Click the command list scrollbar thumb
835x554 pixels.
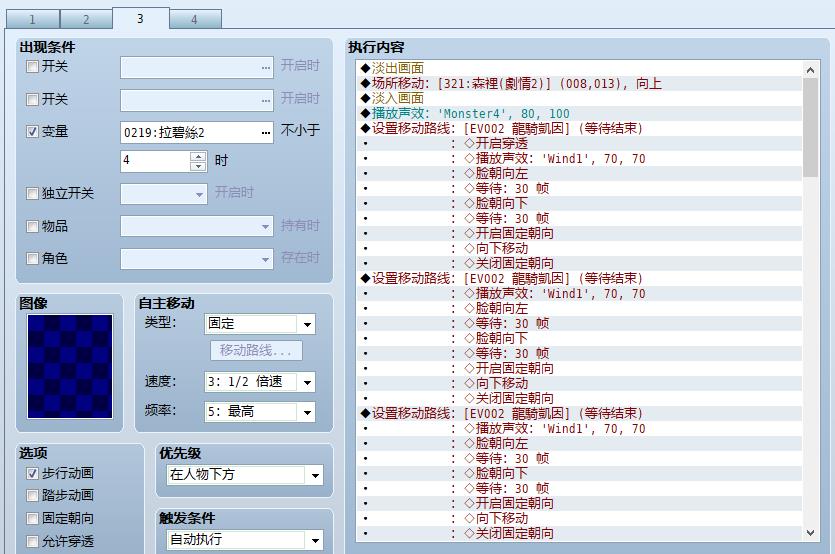pos(811,128)
